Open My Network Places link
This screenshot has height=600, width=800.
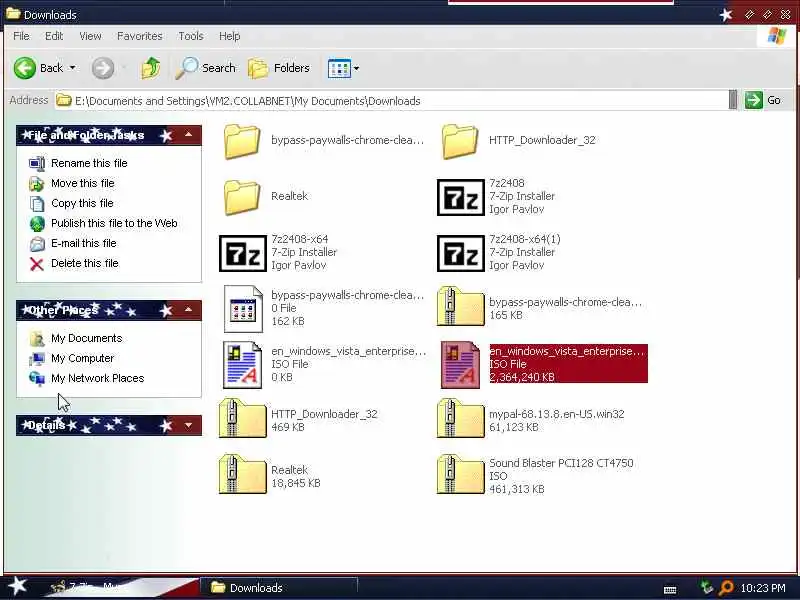point(97,378)
